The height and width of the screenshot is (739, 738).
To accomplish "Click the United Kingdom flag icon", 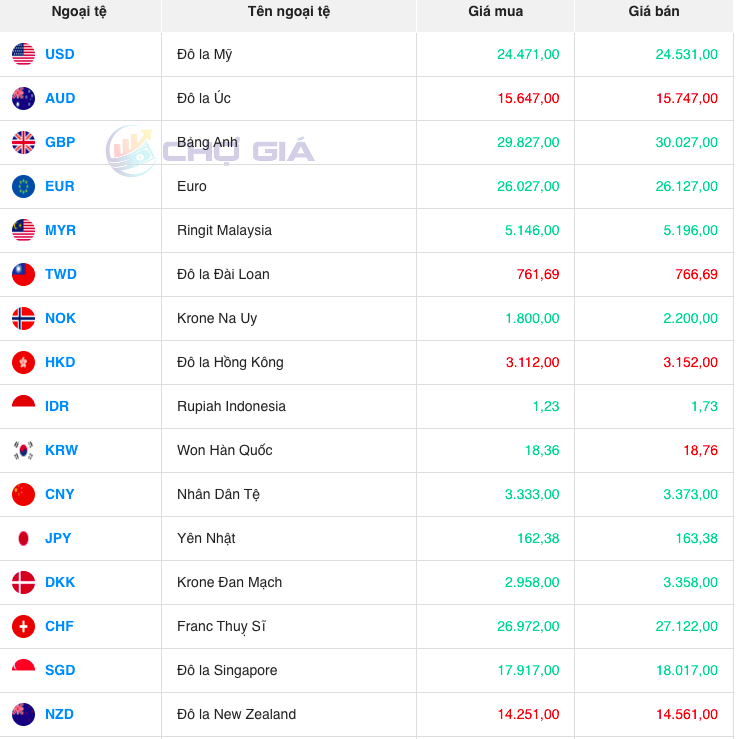I will pos(23,142).
